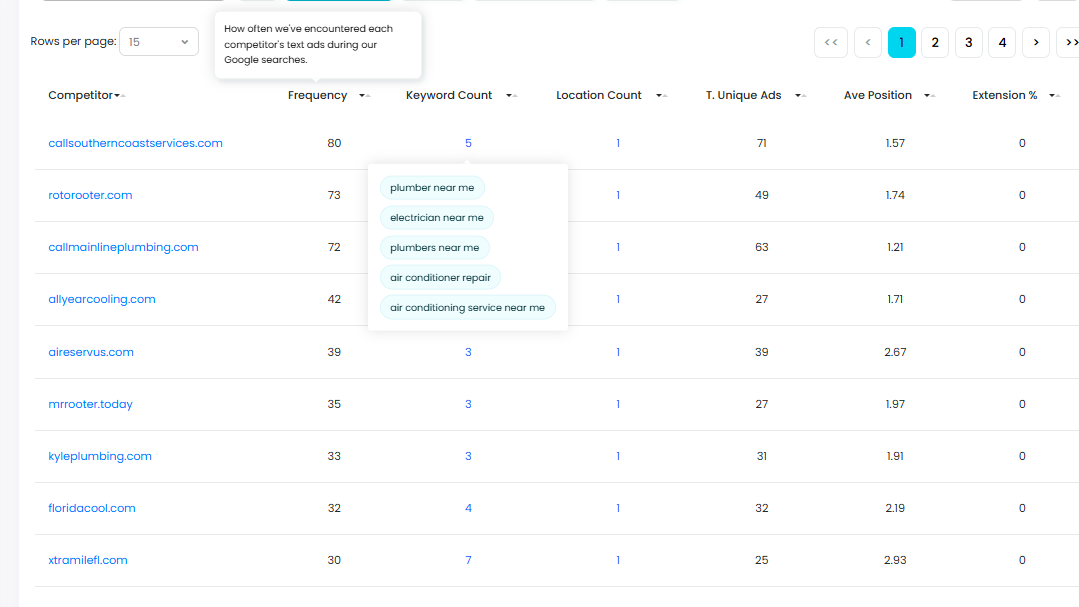Click location count 1 for allyearcooling.com

pos(618,299)
